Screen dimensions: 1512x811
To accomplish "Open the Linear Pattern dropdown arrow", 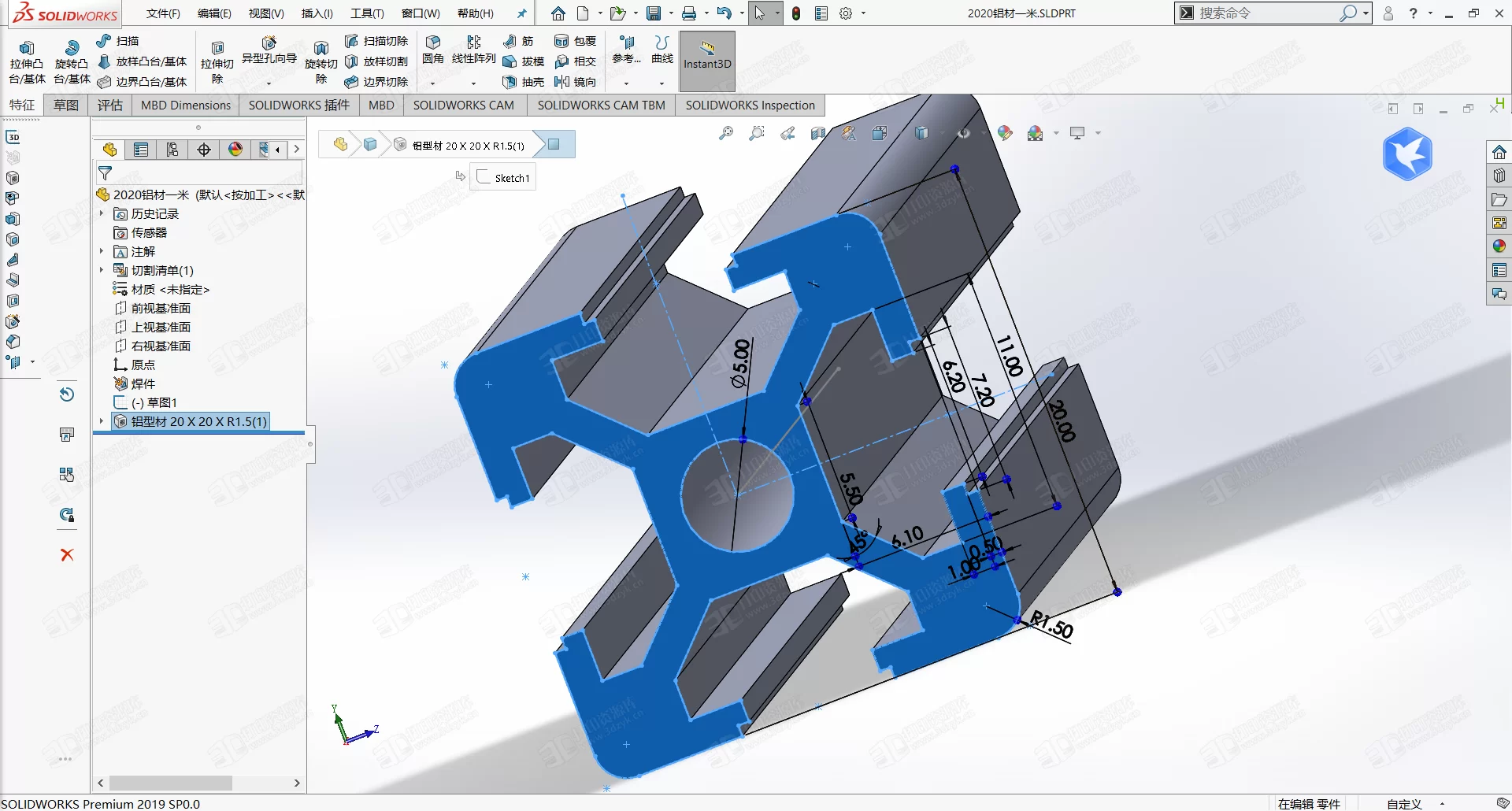I will (473, 83).
